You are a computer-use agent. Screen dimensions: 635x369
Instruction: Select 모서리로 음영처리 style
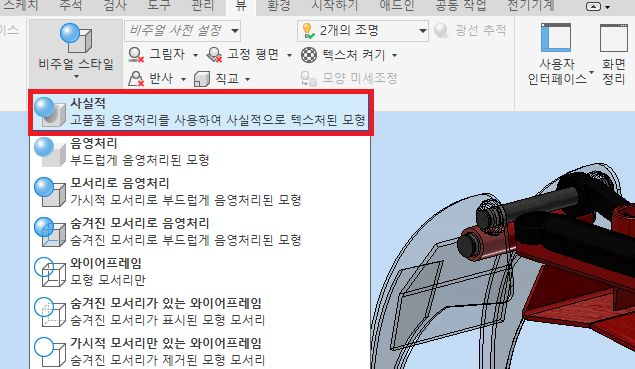[200, 192]
